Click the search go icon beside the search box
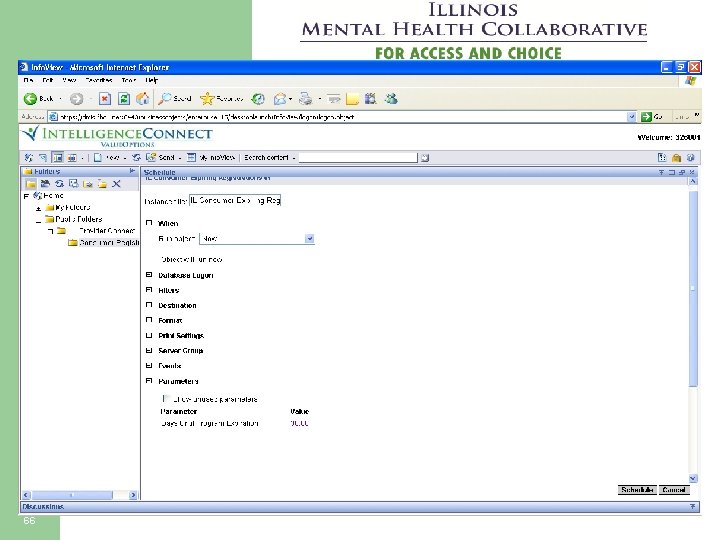 425,158
